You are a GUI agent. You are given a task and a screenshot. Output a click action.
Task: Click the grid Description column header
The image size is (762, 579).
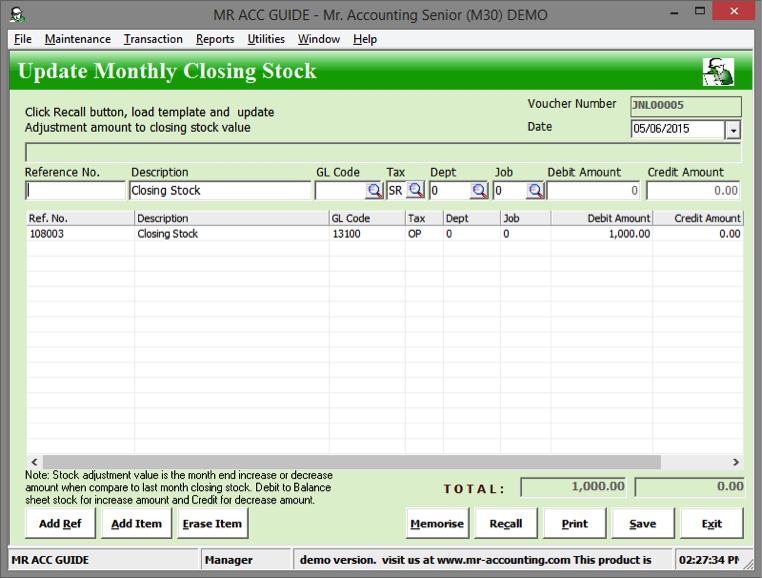point(231,218)
